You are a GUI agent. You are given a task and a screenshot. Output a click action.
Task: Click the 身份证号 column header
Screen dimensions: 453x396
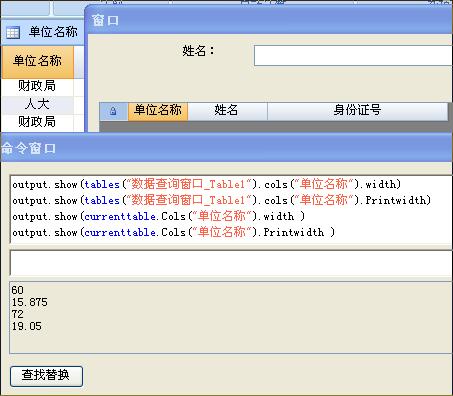click(x=357, y=111)
